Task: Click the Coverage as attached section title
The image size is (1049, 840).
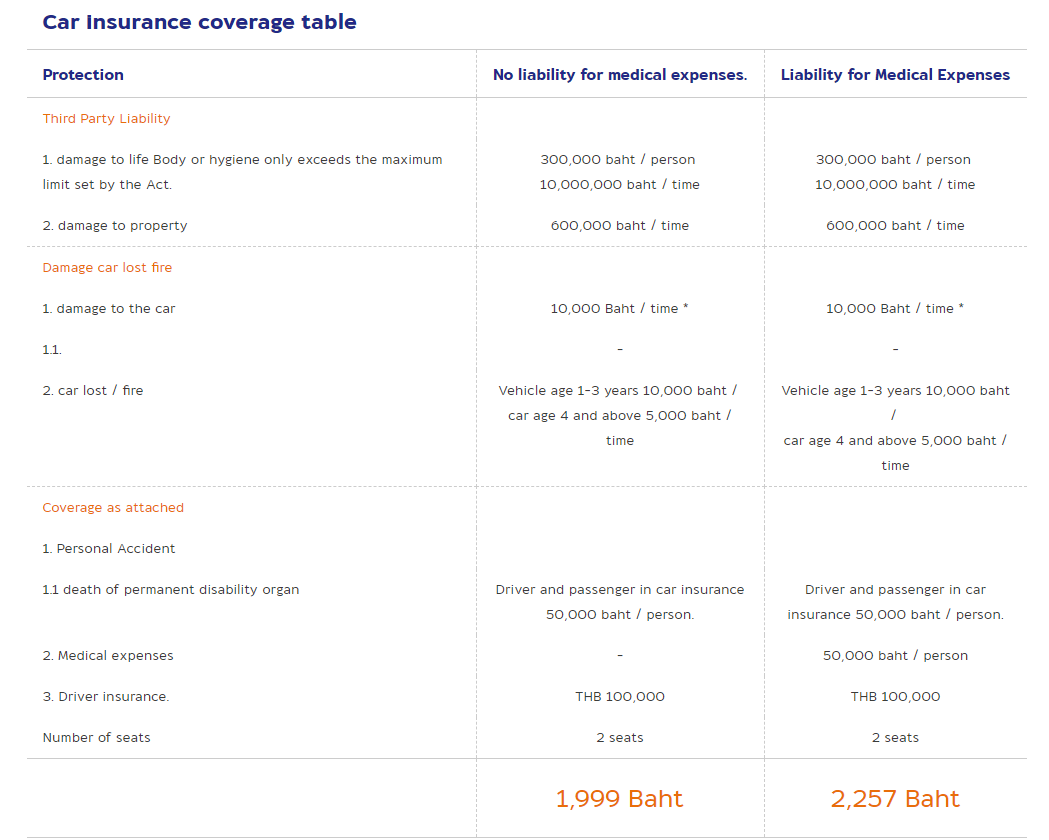Action: (113, 508)
